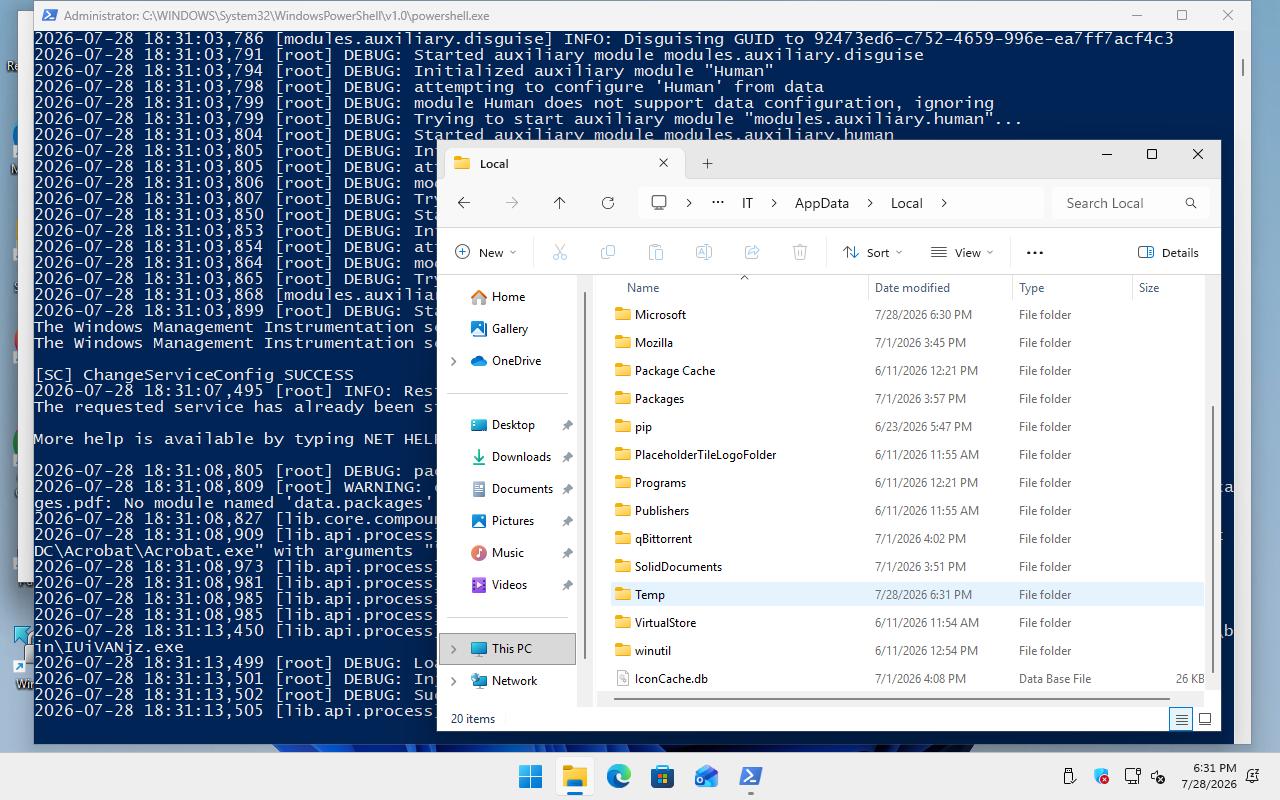This screenshot has height=800, width=1280.
Task: Click the Paste clipboard icon
Action: [x=656, y=253]
